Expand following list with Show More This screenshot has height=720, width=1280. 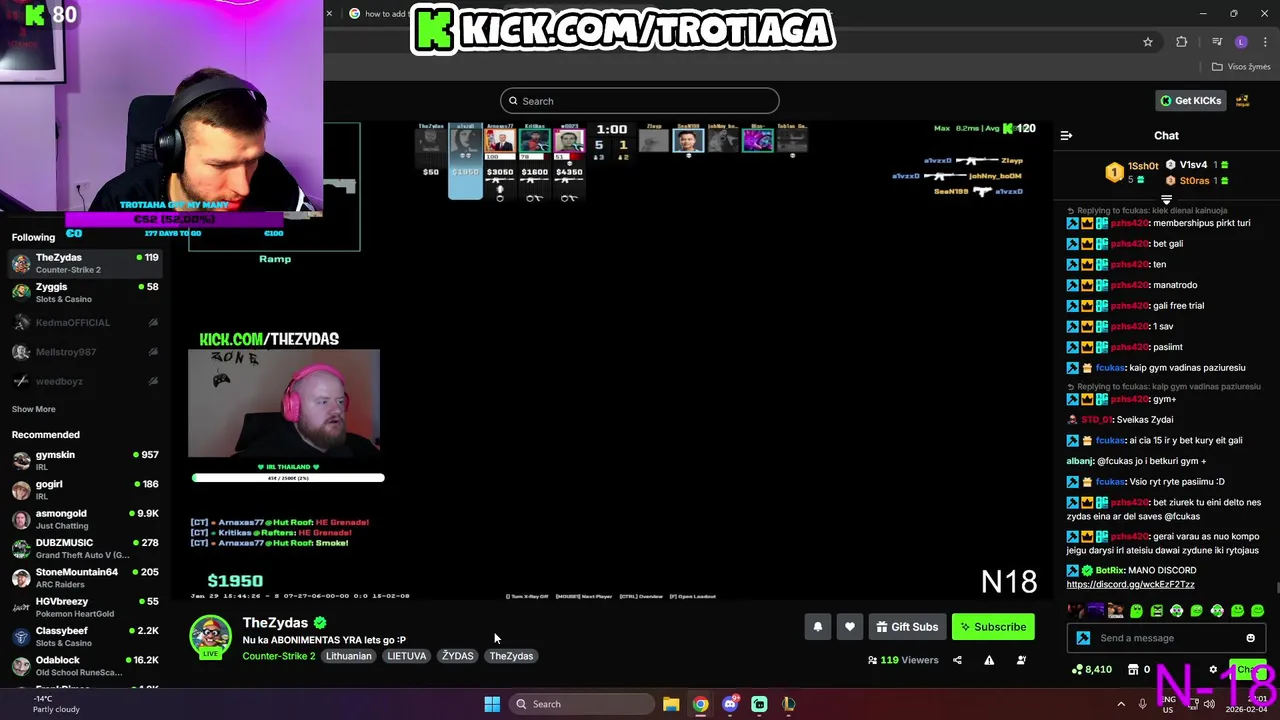pos(33,409)
